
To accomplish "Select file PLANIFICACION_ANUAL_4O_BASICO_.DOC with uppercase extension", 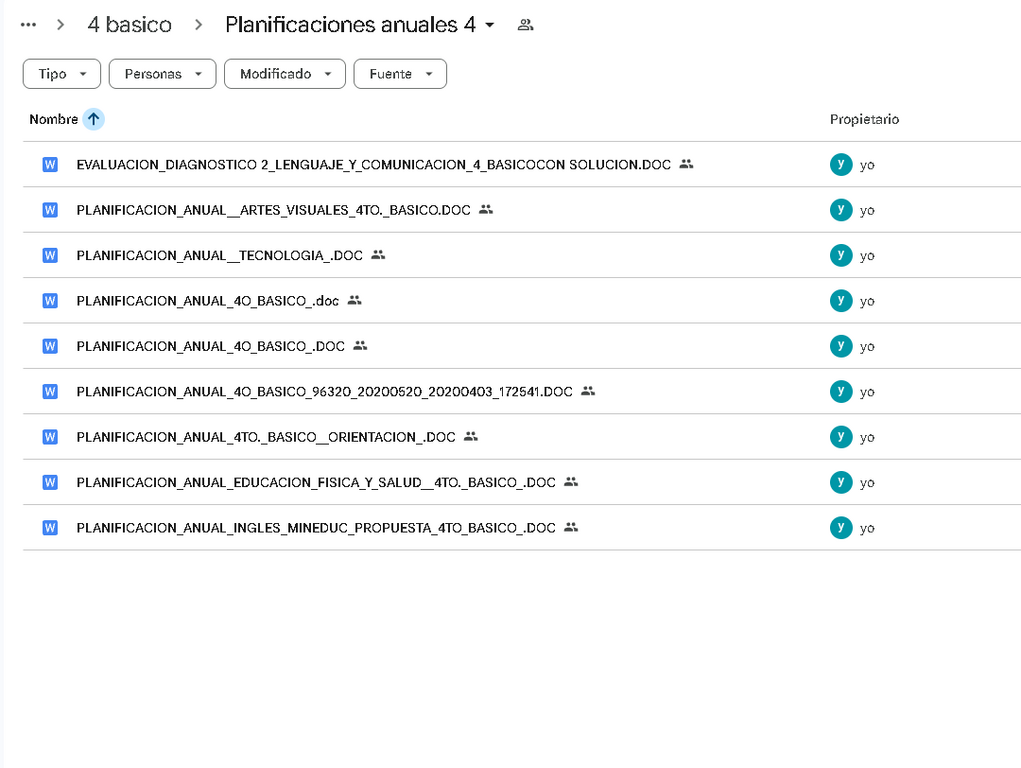I will tap(210, 347).
